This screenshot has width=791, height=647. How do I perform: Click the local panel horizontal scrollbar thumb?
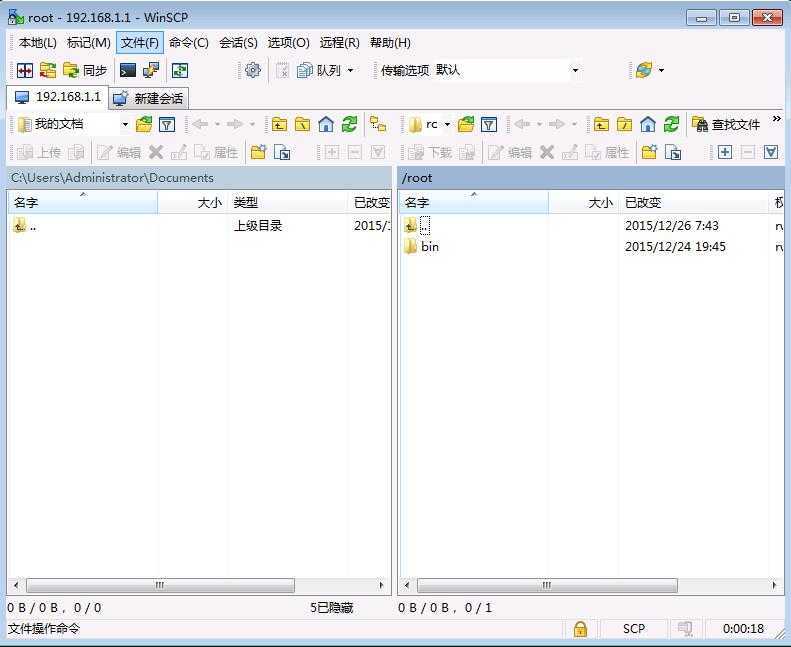160,585
